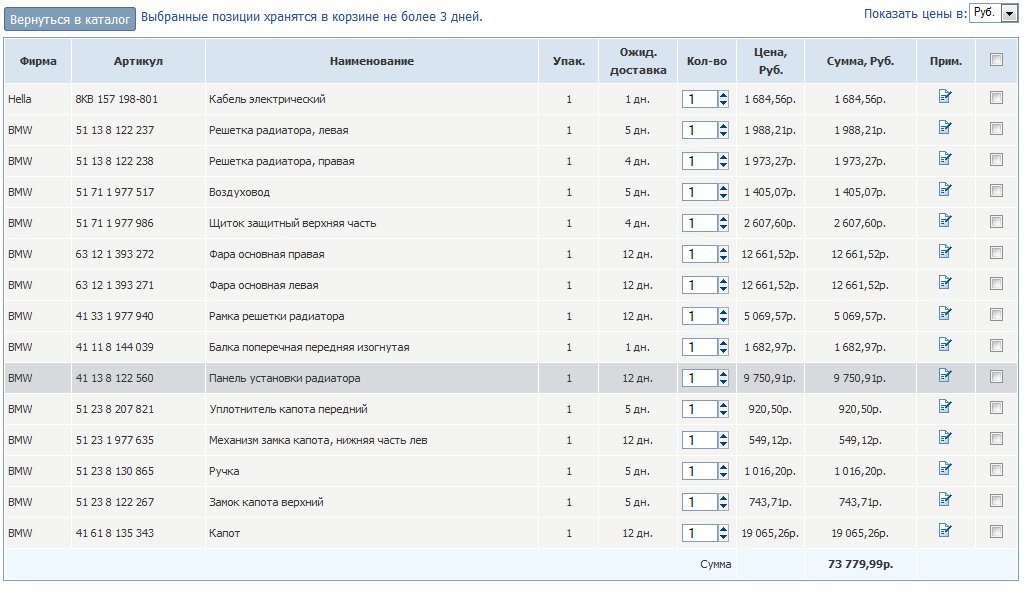Click the note icon in the Воздуховод row
This screenshot has height=596, width=1028.
click(x=945, y=190)
